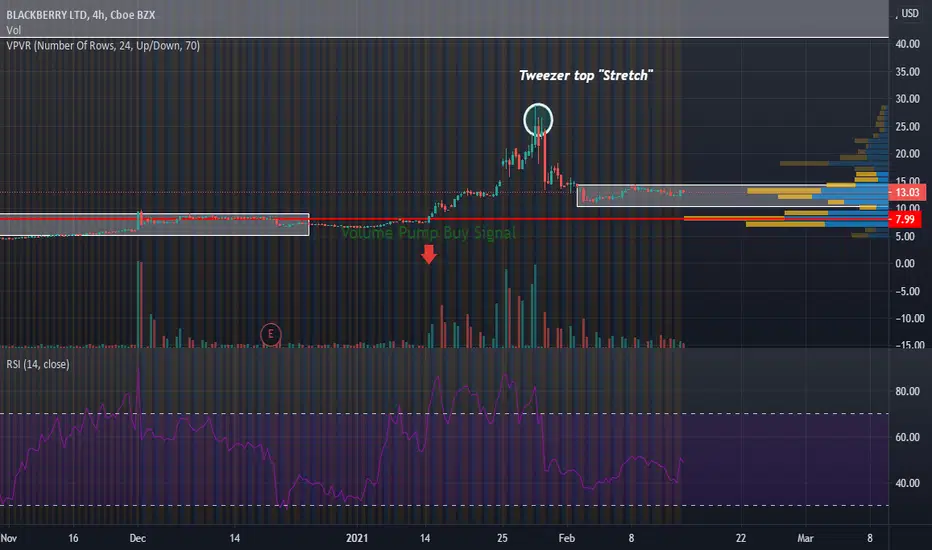Click the 30.00 price axis label

point(908,99)
